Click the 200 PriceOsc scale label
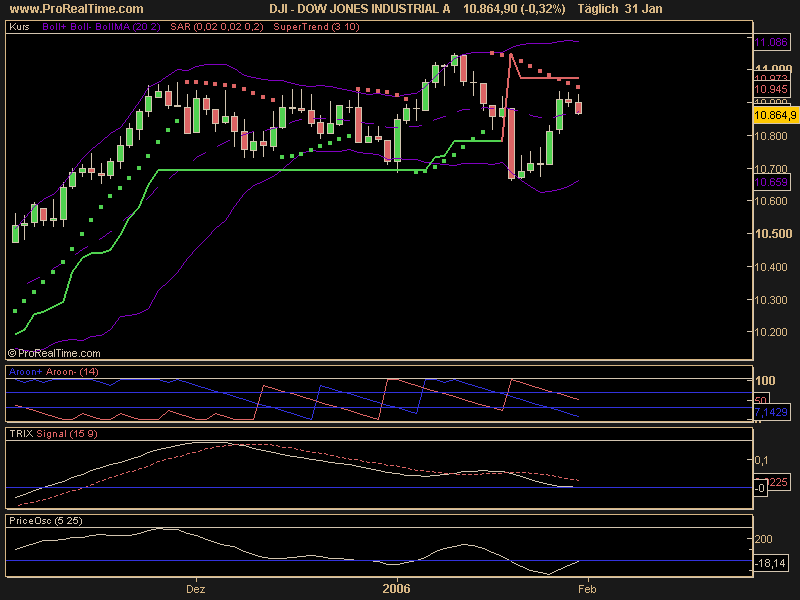 point(763,539)
